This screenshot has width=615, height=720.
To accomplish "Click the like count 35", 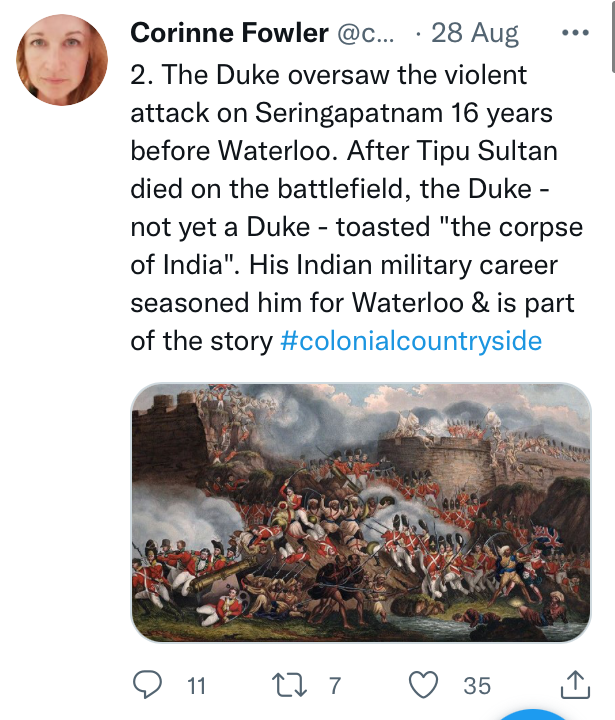I will [x=477, y=685].
